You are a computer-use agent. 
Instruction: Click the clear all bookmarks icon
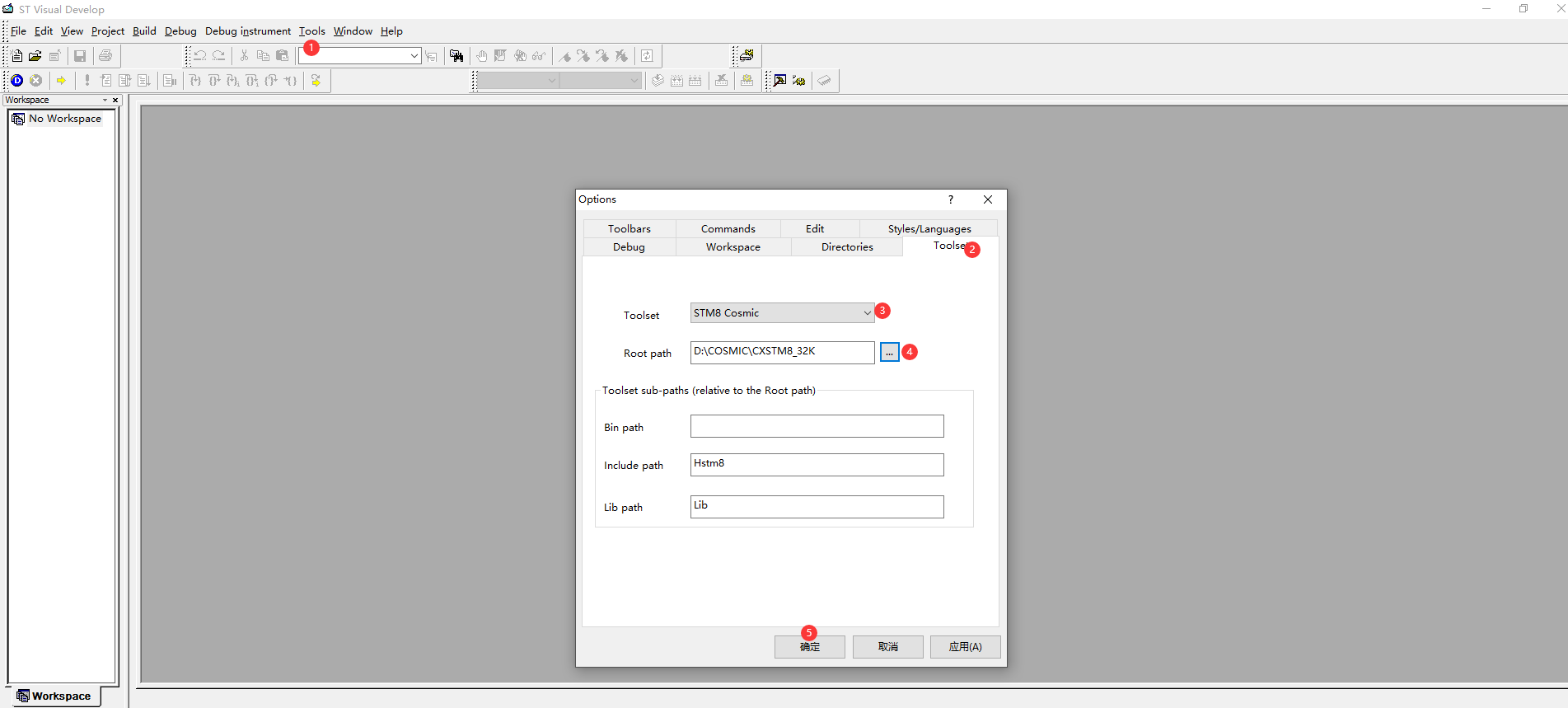click(x=621, y=56)
